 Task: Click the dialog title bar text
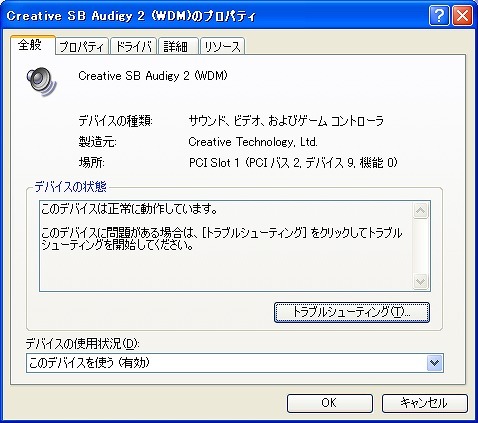131,16
